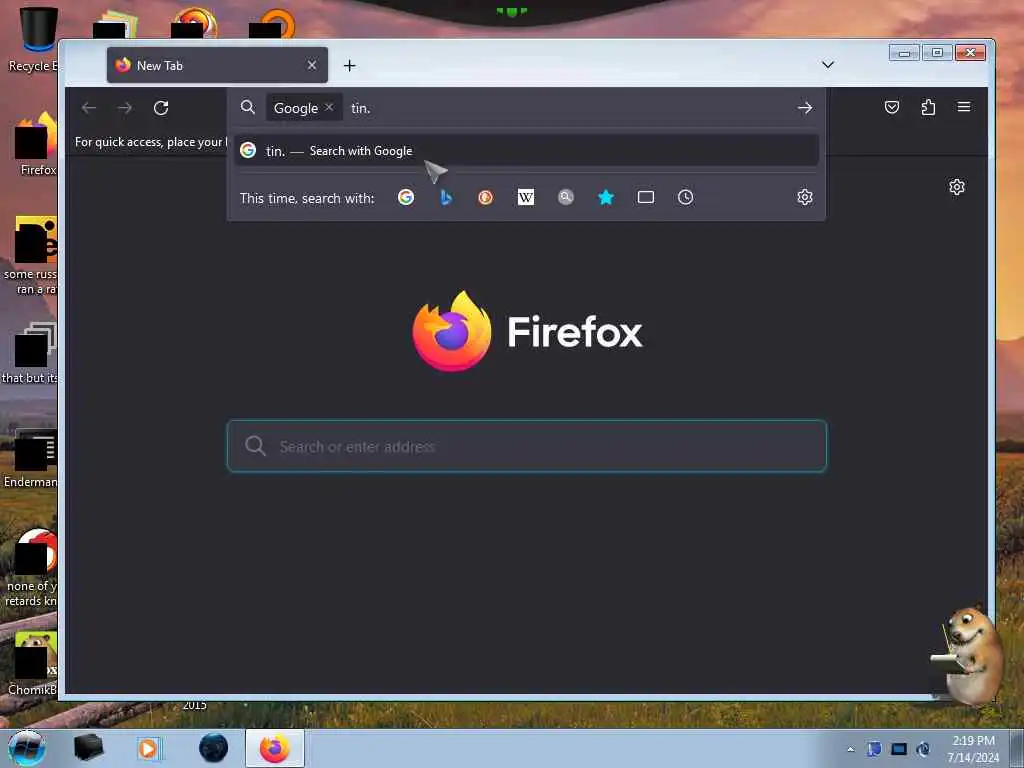
Task: Open the dark globe taskbar icon
Action: [214, 748]
